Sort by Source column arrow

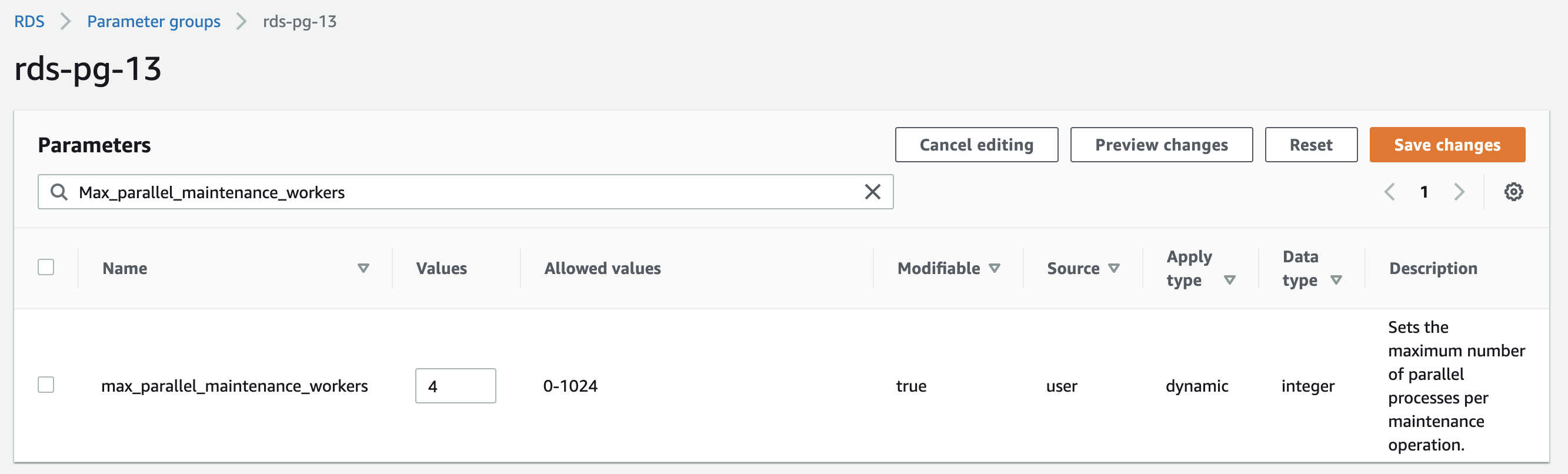pos(1114,268)
